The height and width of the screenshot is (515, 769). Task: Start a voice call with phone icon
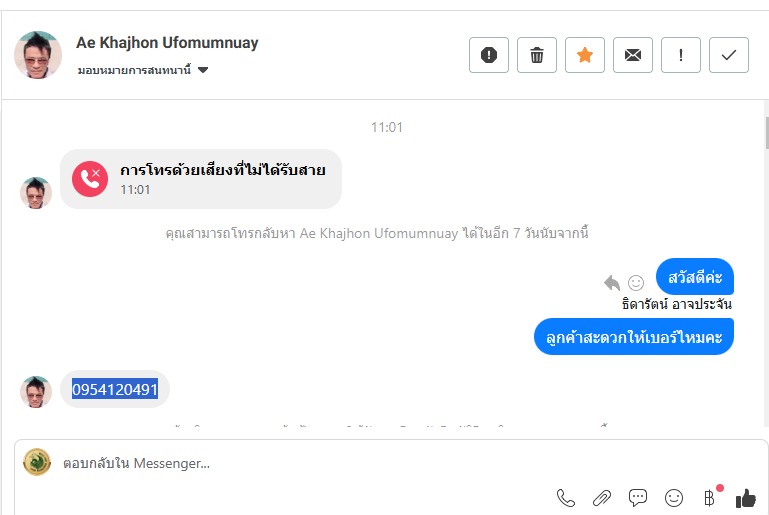(566, 497)
